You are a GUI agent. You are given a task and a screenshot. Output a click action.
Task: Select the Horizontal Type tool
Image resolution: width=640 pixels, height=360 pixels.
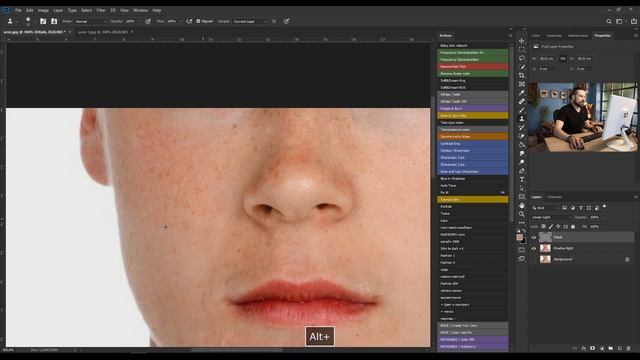pos(522,180)
